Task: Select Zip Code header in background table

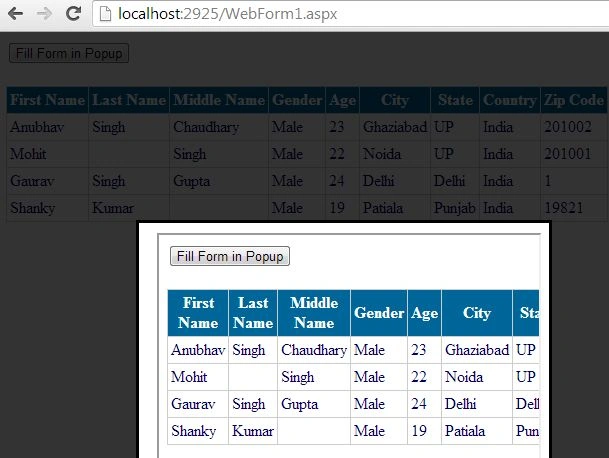Action: [x=574, y=100]
